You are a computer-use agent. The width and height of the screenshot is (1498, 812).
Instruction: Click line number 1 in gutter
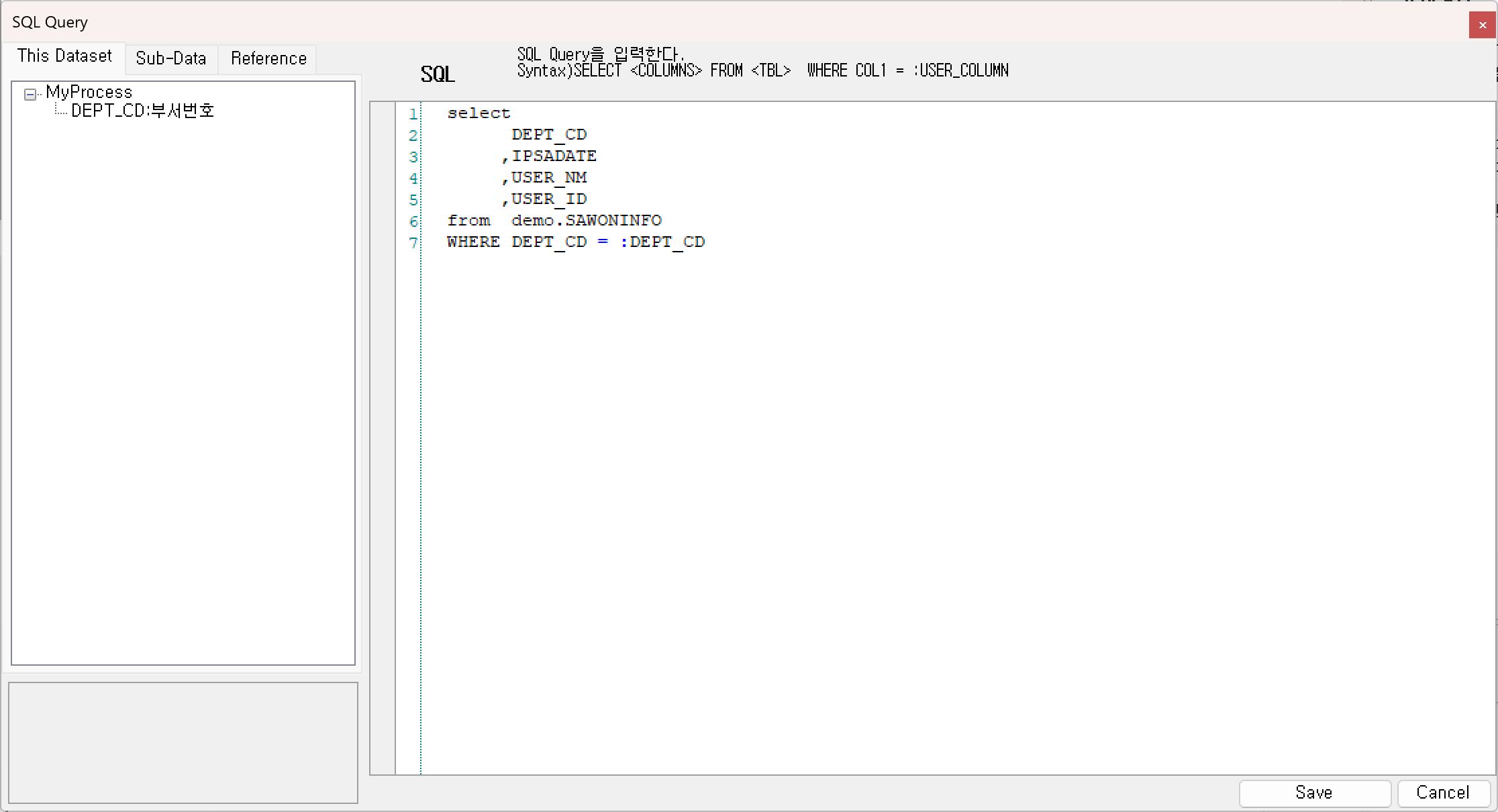[413, 114]
